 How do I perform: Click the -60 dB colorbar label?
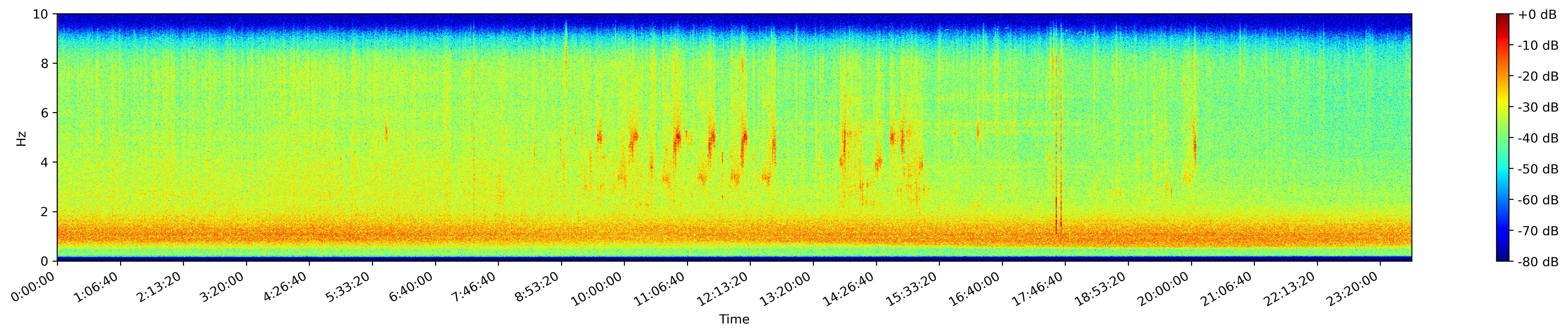coord(1538,200)
